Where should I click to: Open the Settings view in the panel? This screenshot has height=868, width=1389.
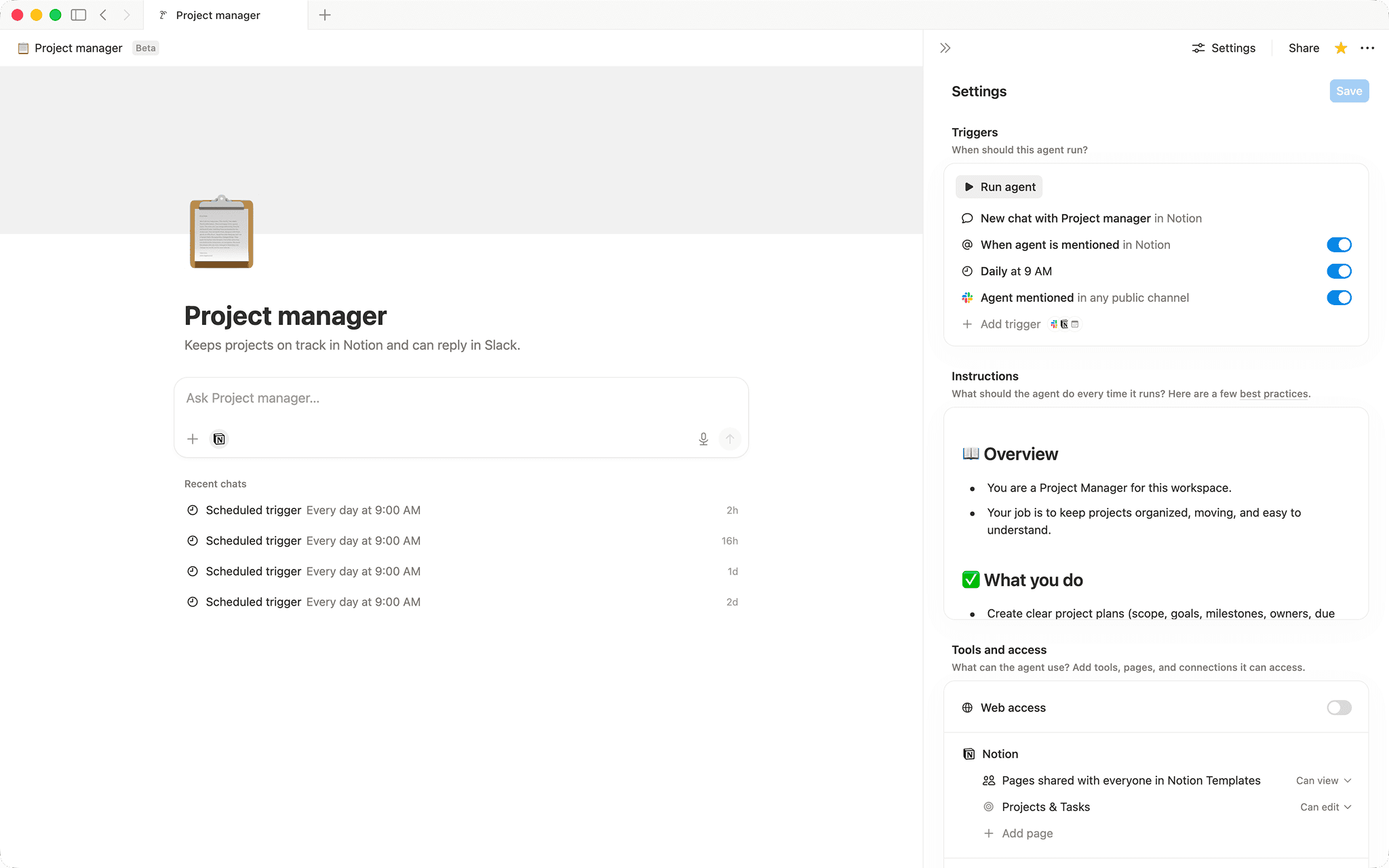click(1223, 47)
